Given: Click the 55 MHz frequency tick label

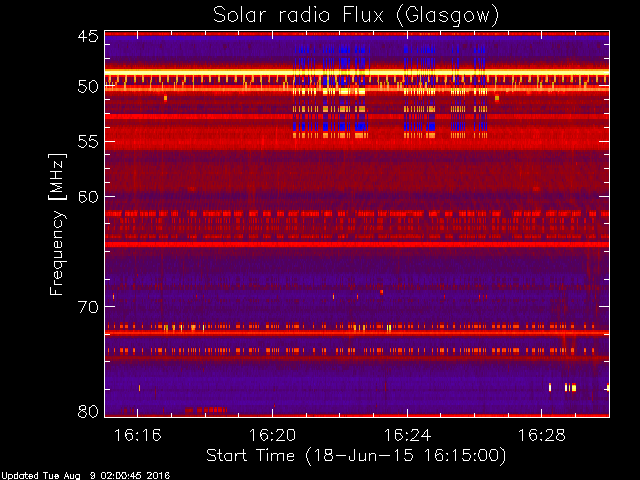Looking at the screenshot, I should click(88, 142).
